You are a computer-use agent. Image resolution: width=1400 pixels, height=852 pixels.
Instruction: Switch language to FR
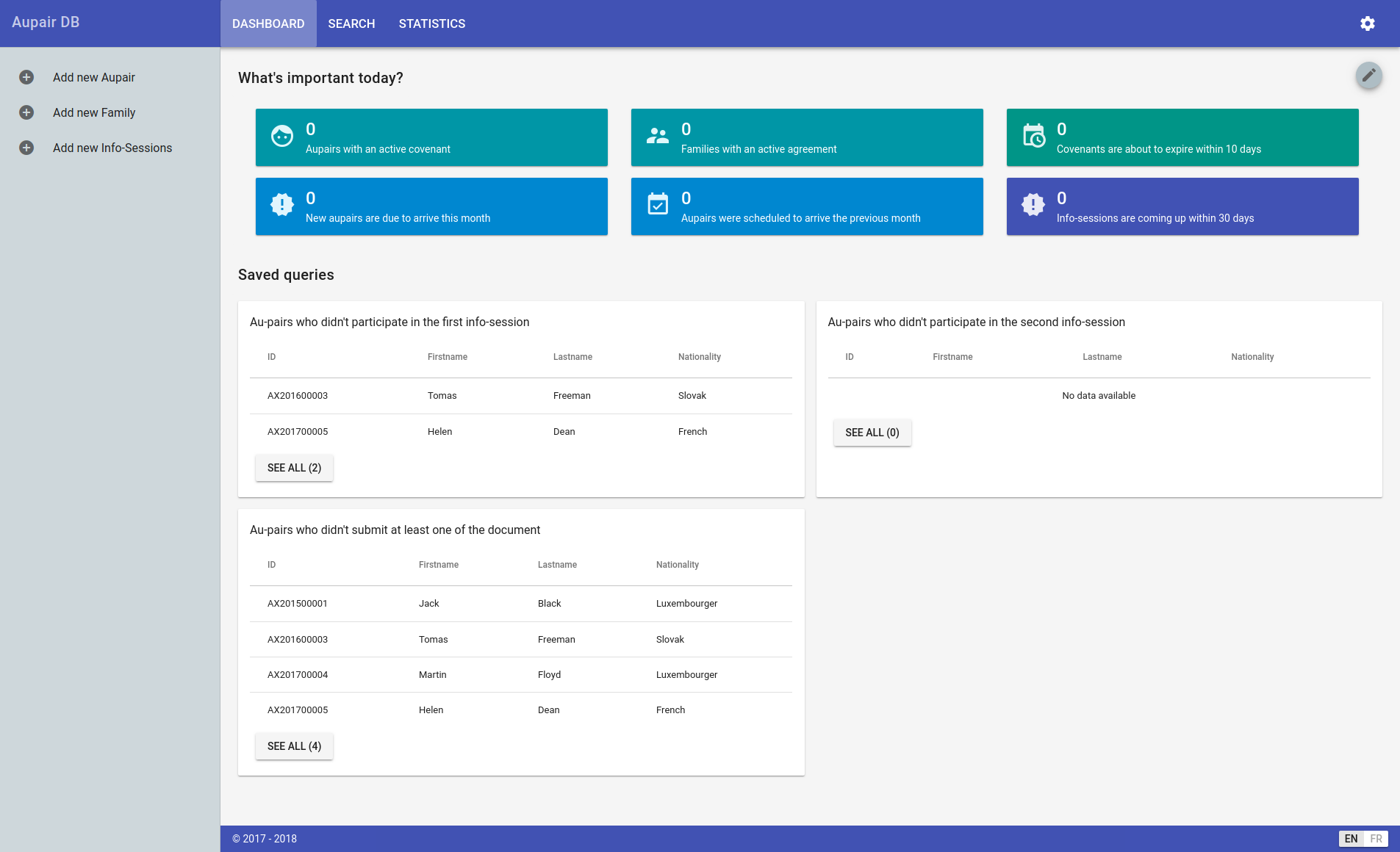click(1376, 839)
